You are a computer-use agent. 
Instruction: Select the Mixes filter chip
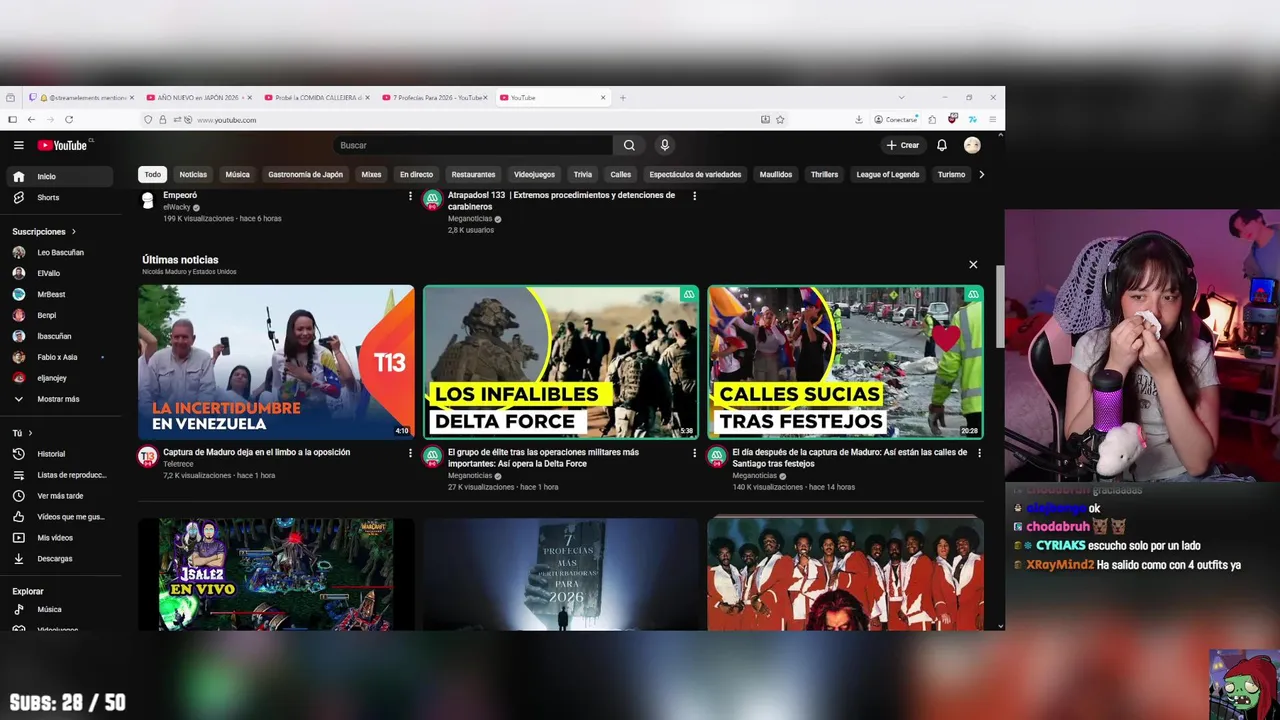tap(371, 174)
